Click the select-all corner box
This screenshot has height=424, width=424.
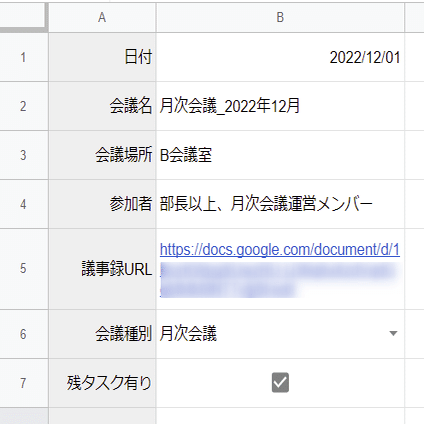[23, 16]
